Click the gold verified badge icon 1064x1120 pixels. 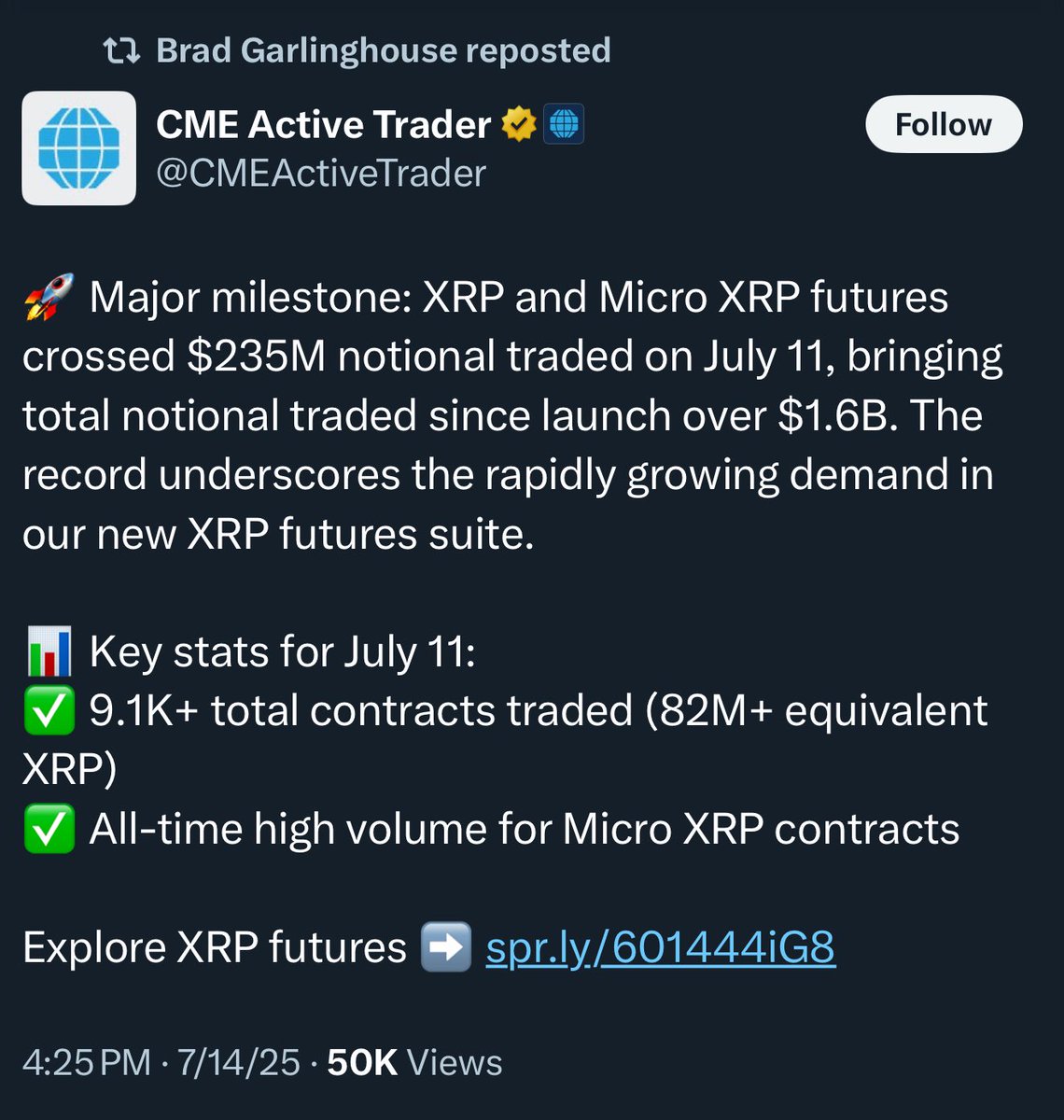click(x=519, y=124)
